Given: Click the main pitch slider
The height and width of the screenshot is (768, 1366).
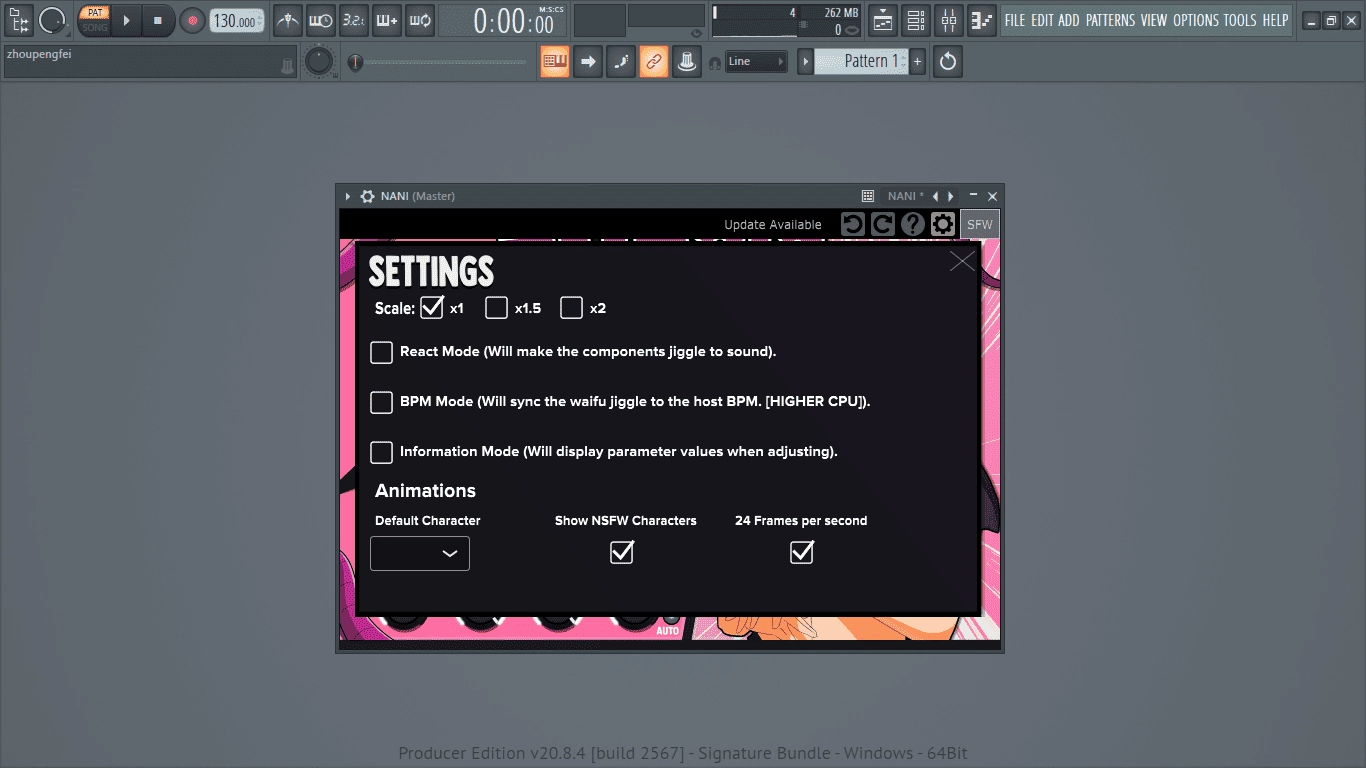Looking at the screenshot, I should 441,63.
